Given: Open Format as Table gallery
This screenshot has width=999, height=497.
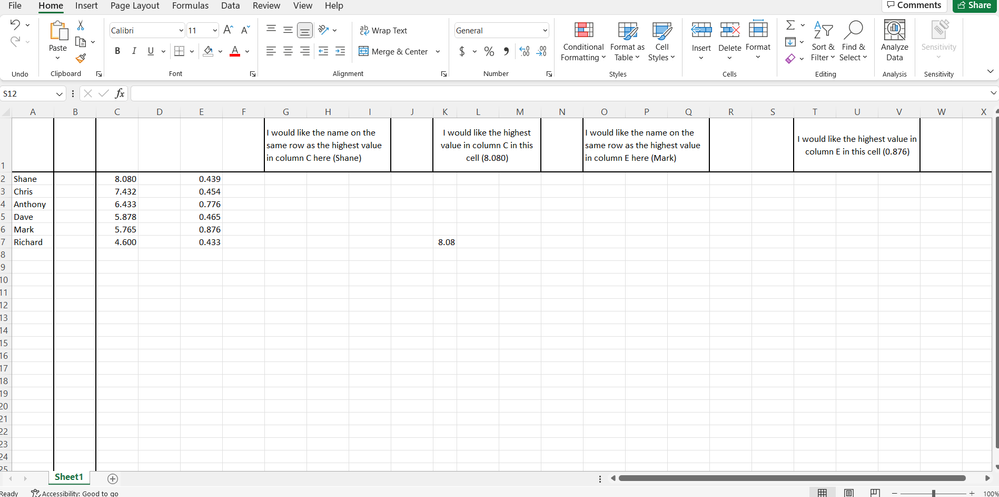Looking at the screenshot, I should (627, 41).
